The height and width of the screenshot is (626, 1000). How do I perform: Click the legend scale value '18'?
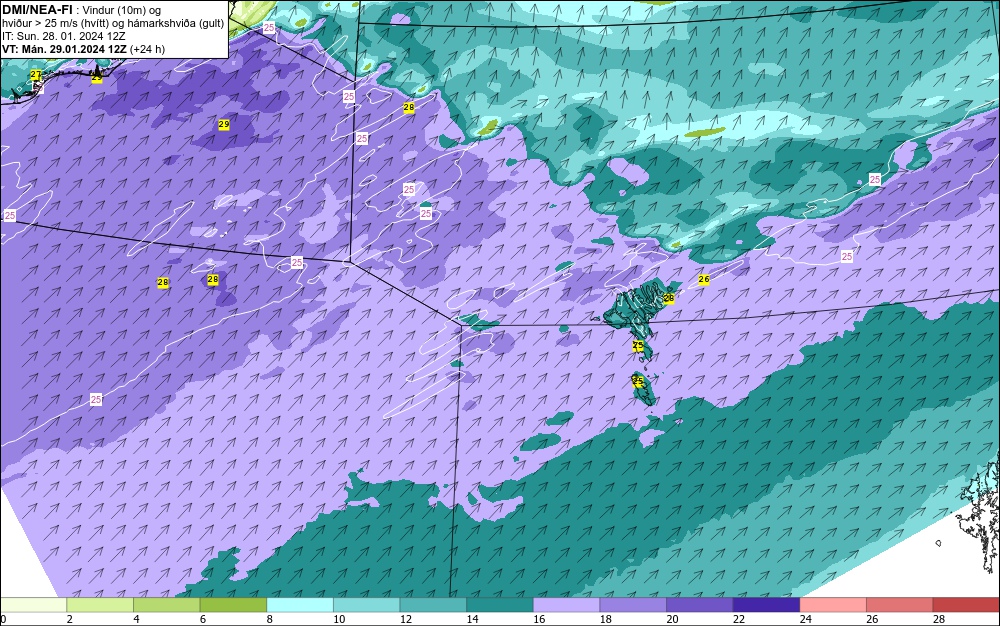606,619
